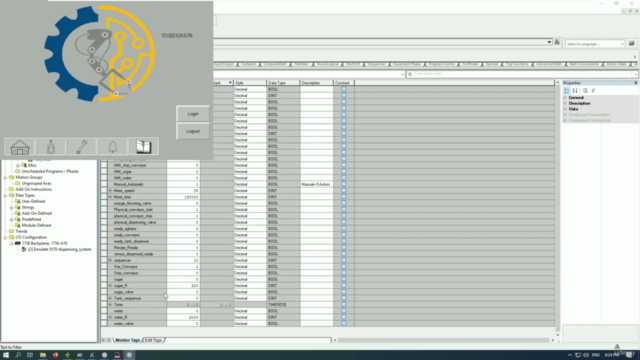Select the Add-On Instructions tree folder
Image resolution: width=640 pixels, height=360 pixels.
point(33,189)
